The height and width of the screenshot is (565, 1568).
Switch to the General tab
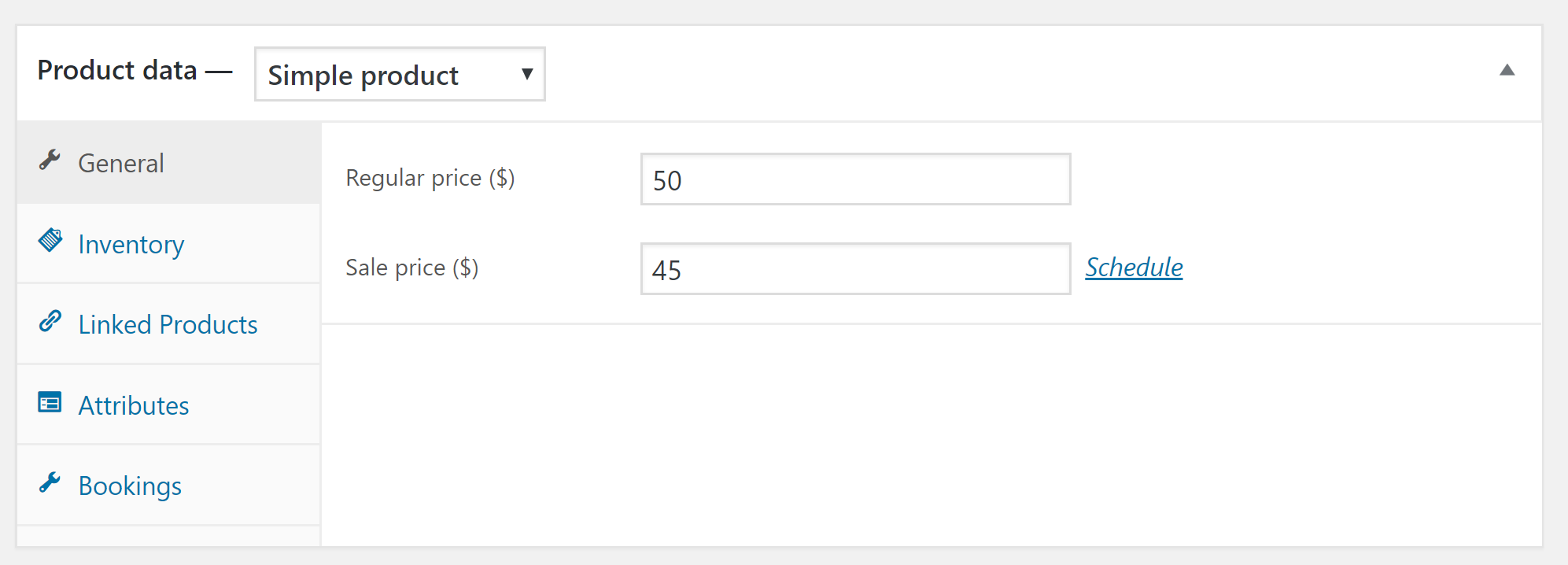[x=121, y=163]
